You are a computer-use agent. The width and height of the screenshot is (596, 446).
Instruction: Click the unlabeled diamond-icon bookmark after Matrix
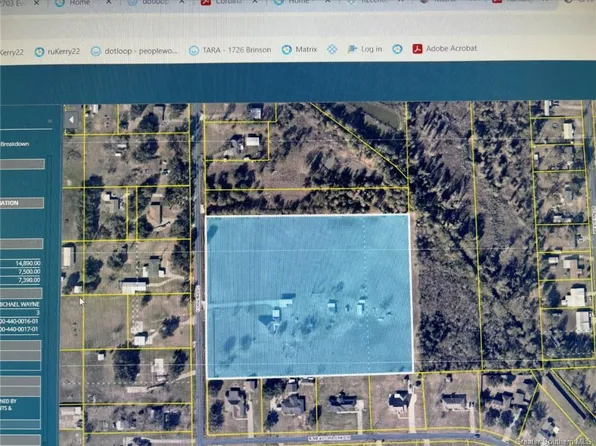pos(332,49)
